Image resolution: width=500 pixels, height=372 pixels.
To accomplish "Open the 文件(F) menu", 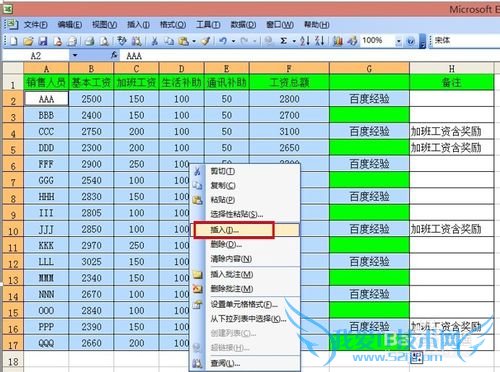I will [35, 25].
